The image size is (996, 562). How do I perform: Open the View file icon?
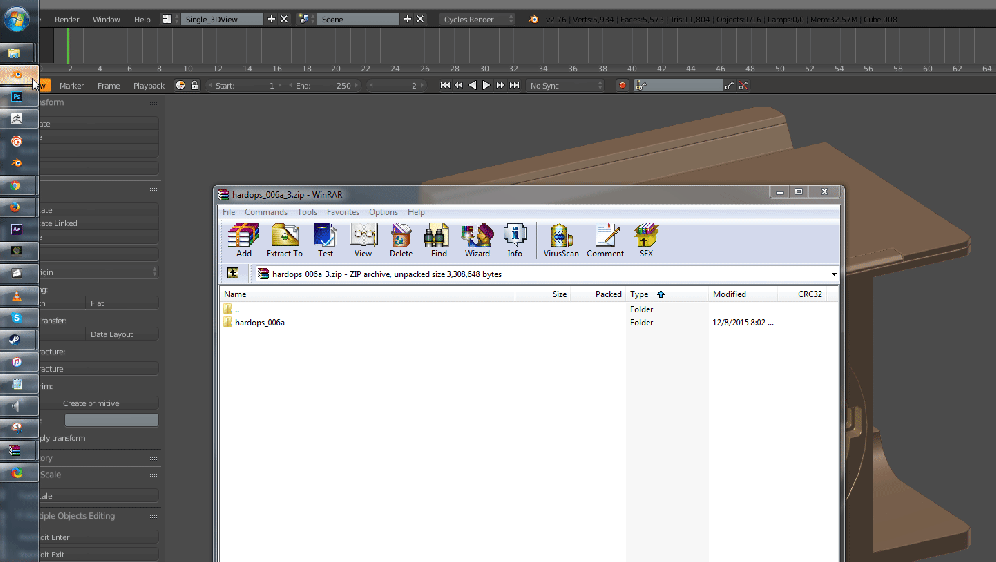click(x=363, y=240)
